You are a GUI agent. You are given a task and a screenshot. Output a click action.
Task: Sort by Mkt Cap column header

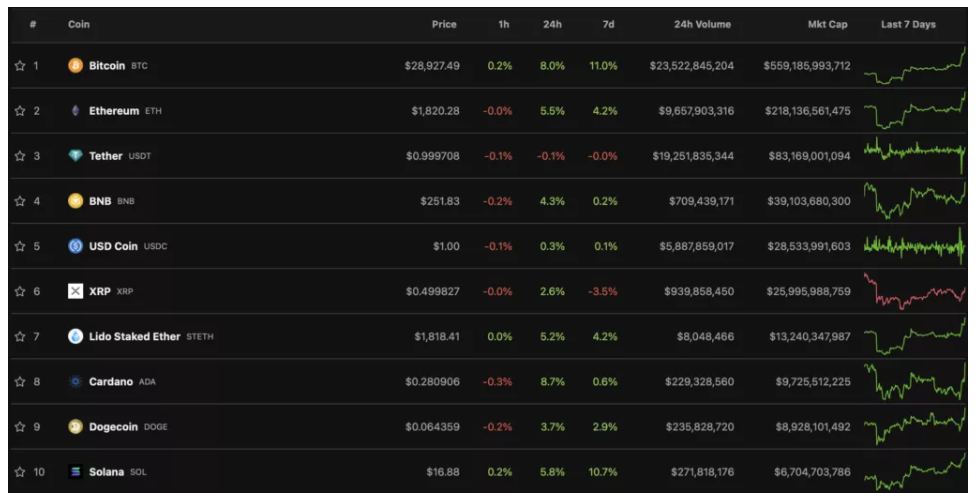tap(829, 24)
